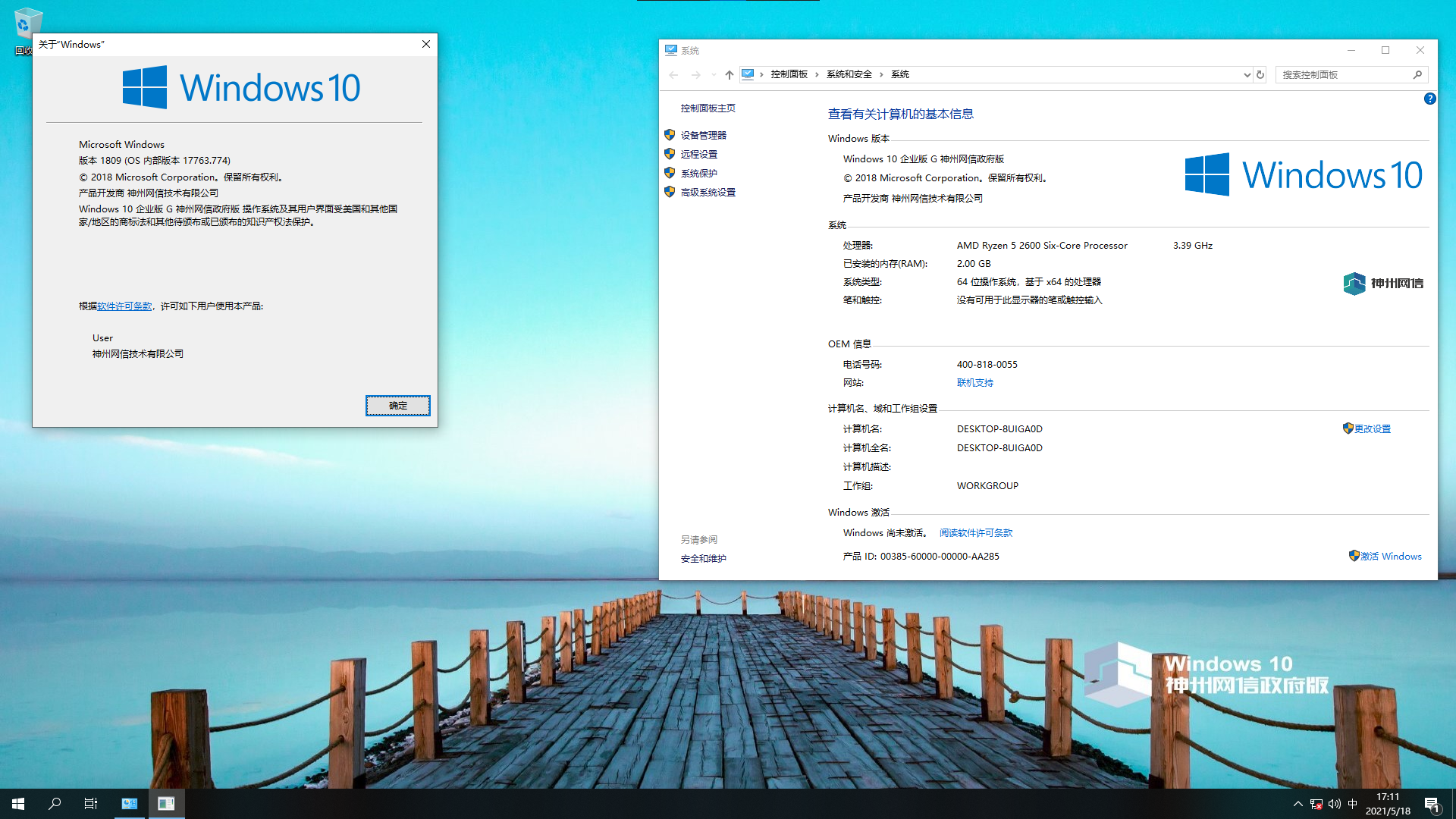Refresh the System window address bar
Screen dimensions: 1456x819
click(1260, 74)
